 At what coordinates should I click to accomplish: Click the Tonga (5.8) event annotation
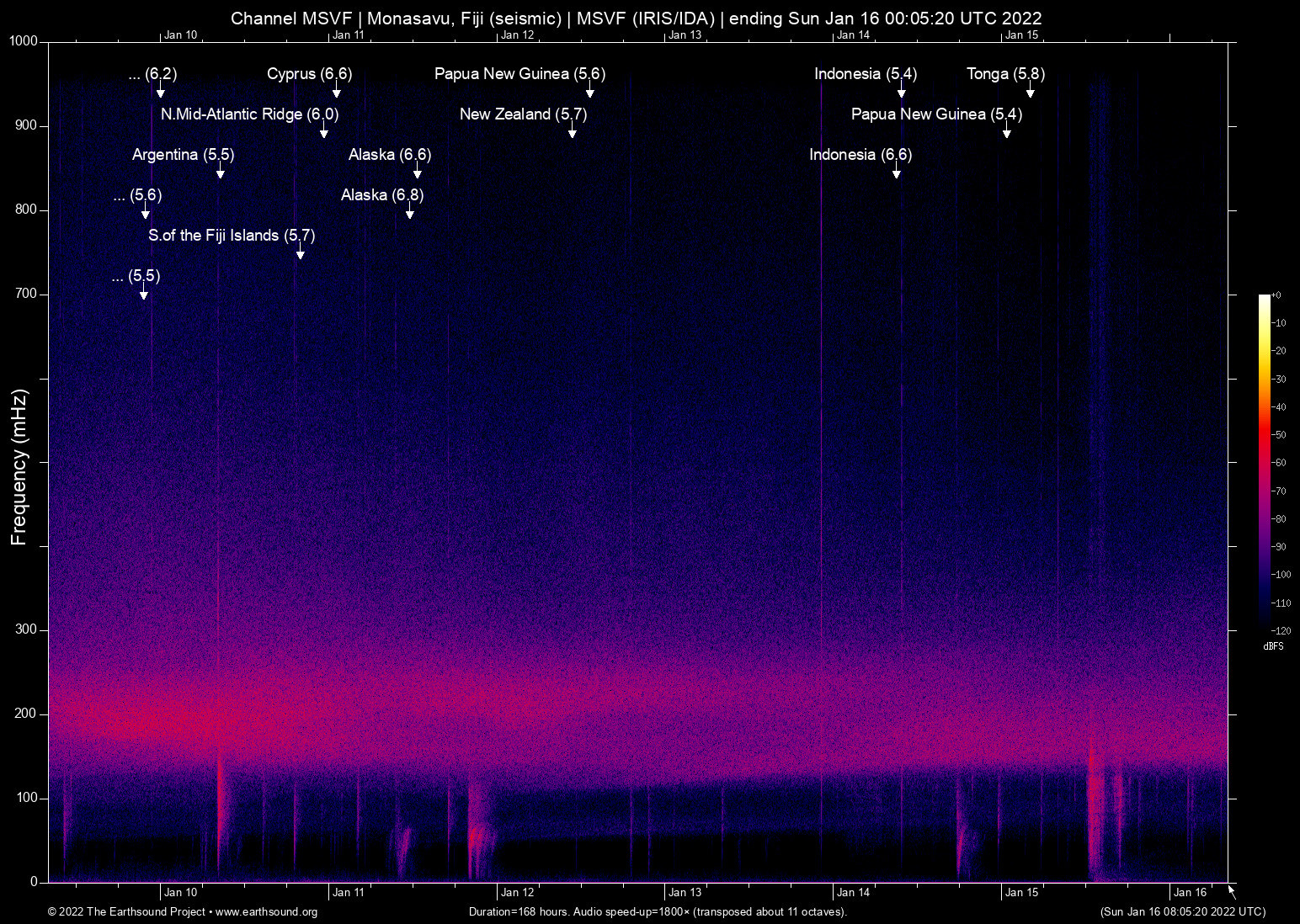click(1004, 74)
